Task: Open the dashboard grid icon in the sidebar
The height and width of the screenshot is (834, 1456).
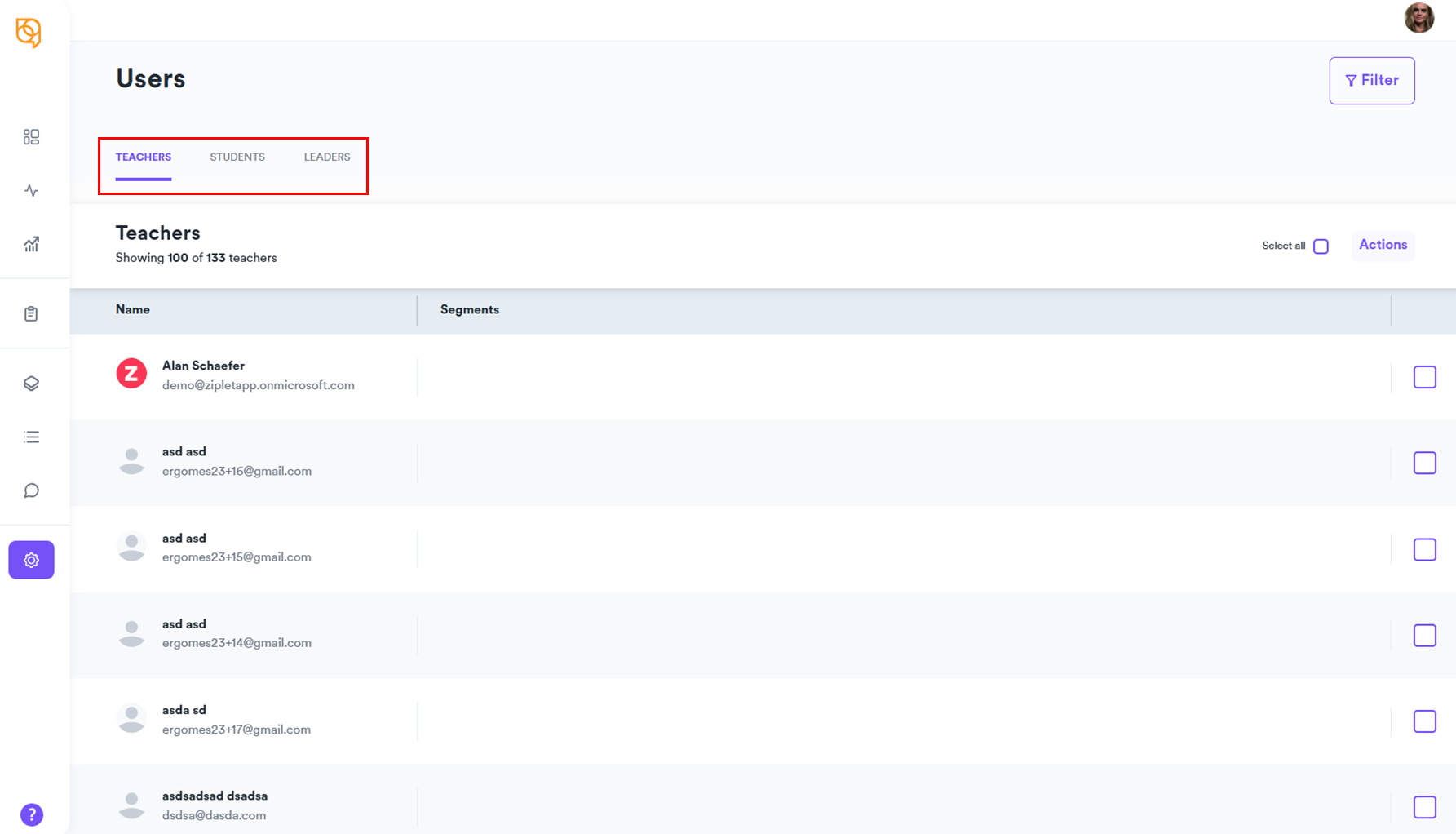Action: click(x=31, y=137)
